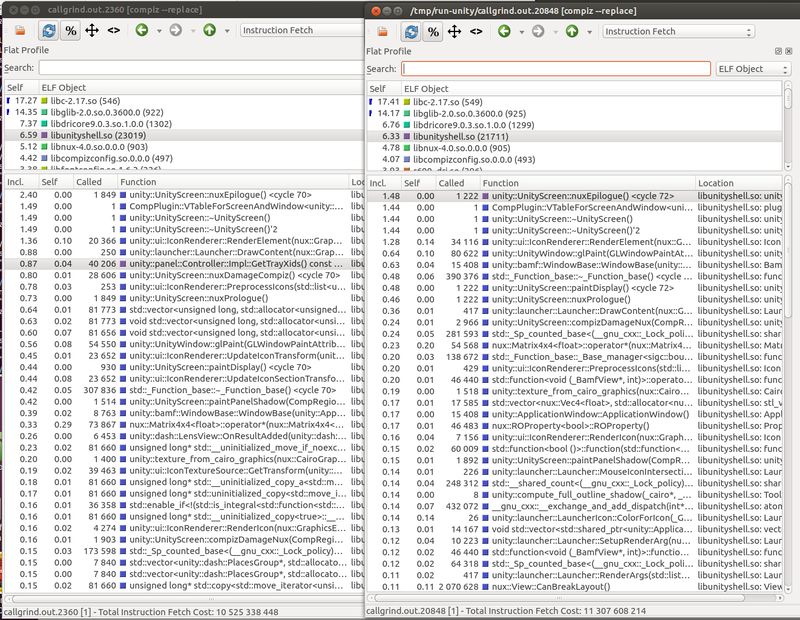The width and height of the screenshot is (800, 620).
Task: Toggle cycle detection arrows icon in right window
Action: point(454,32)
